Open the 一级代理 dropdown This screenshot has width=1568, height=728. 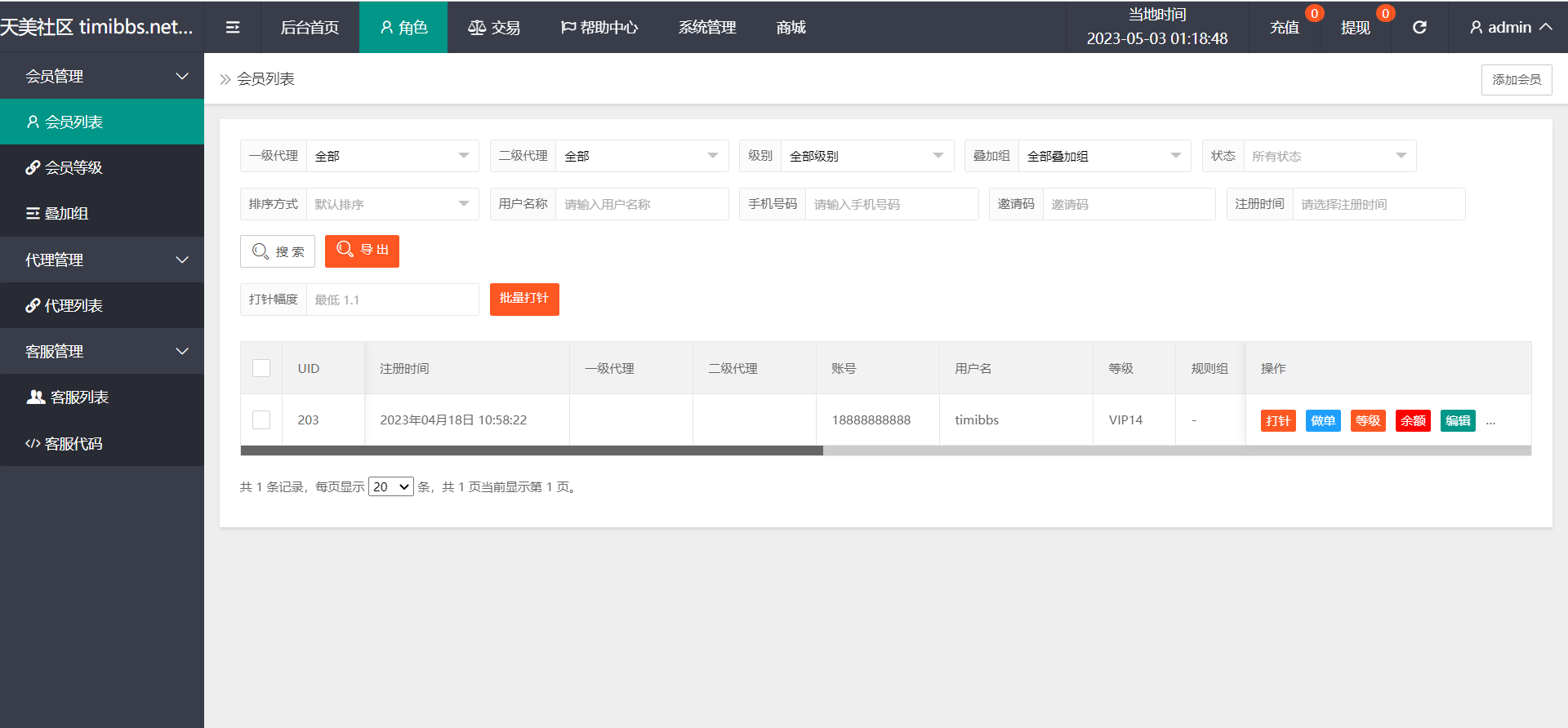pyautogui.click(x=392, y=156)
